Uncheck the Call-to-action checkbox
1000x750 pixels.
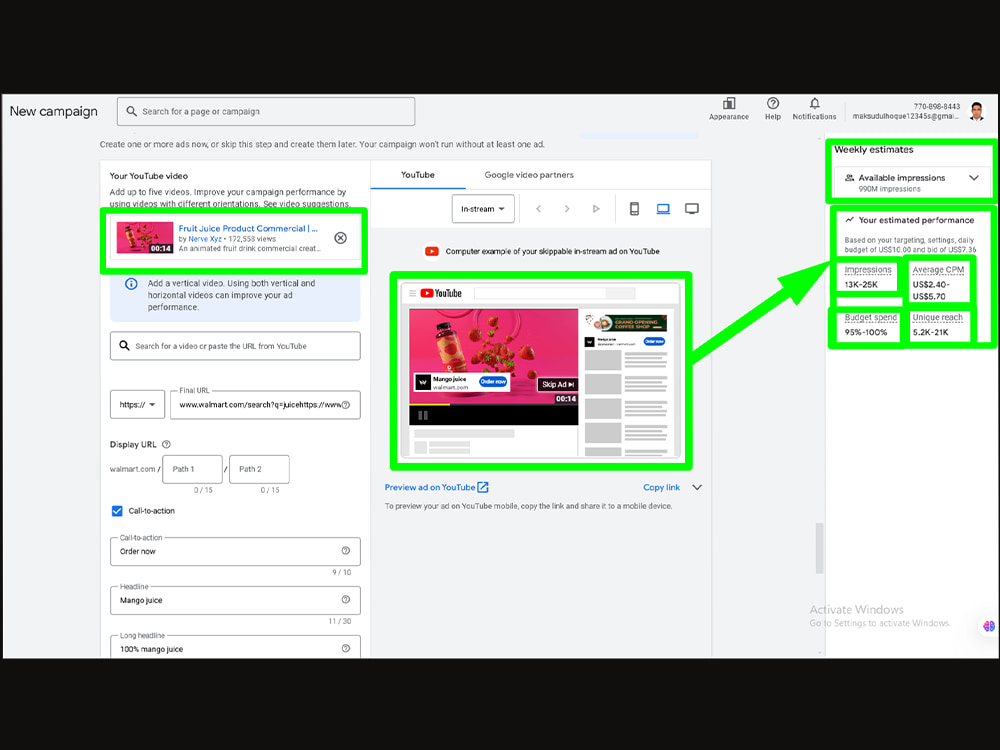(x=117, y=511)
